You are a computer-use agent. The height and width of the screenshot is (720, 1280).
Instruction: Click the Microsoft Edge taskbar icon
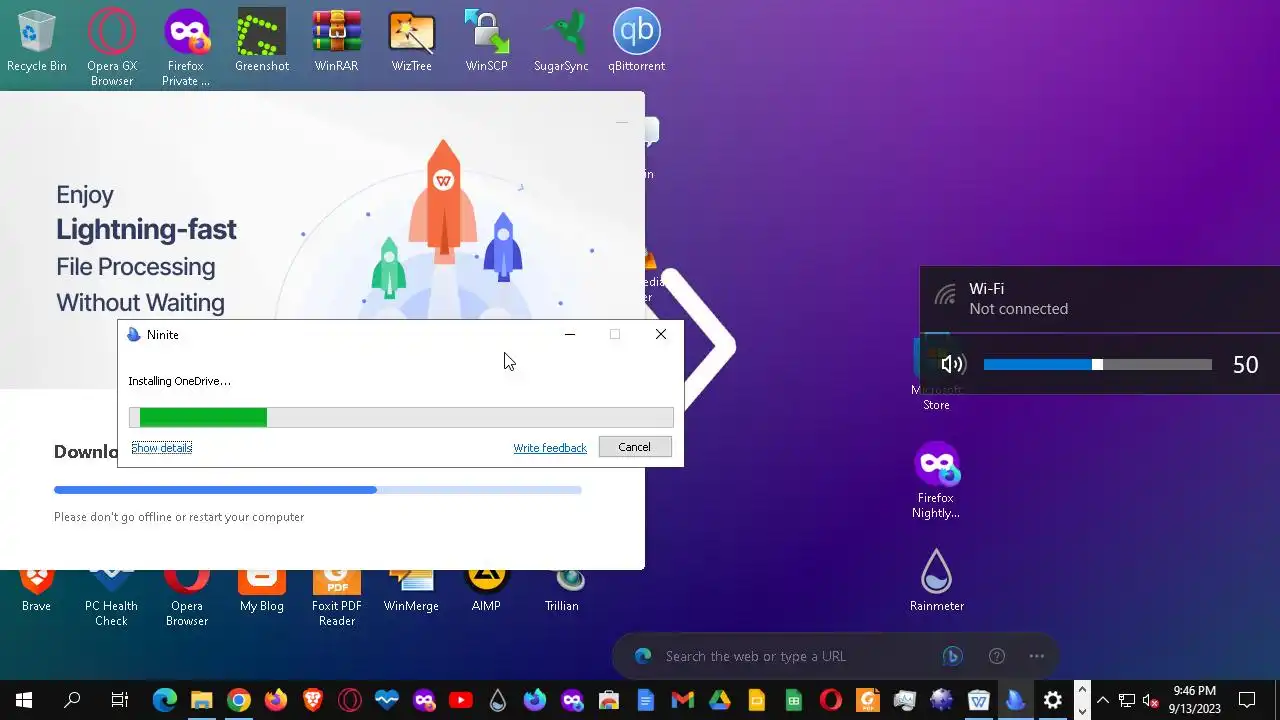point(165,700)
